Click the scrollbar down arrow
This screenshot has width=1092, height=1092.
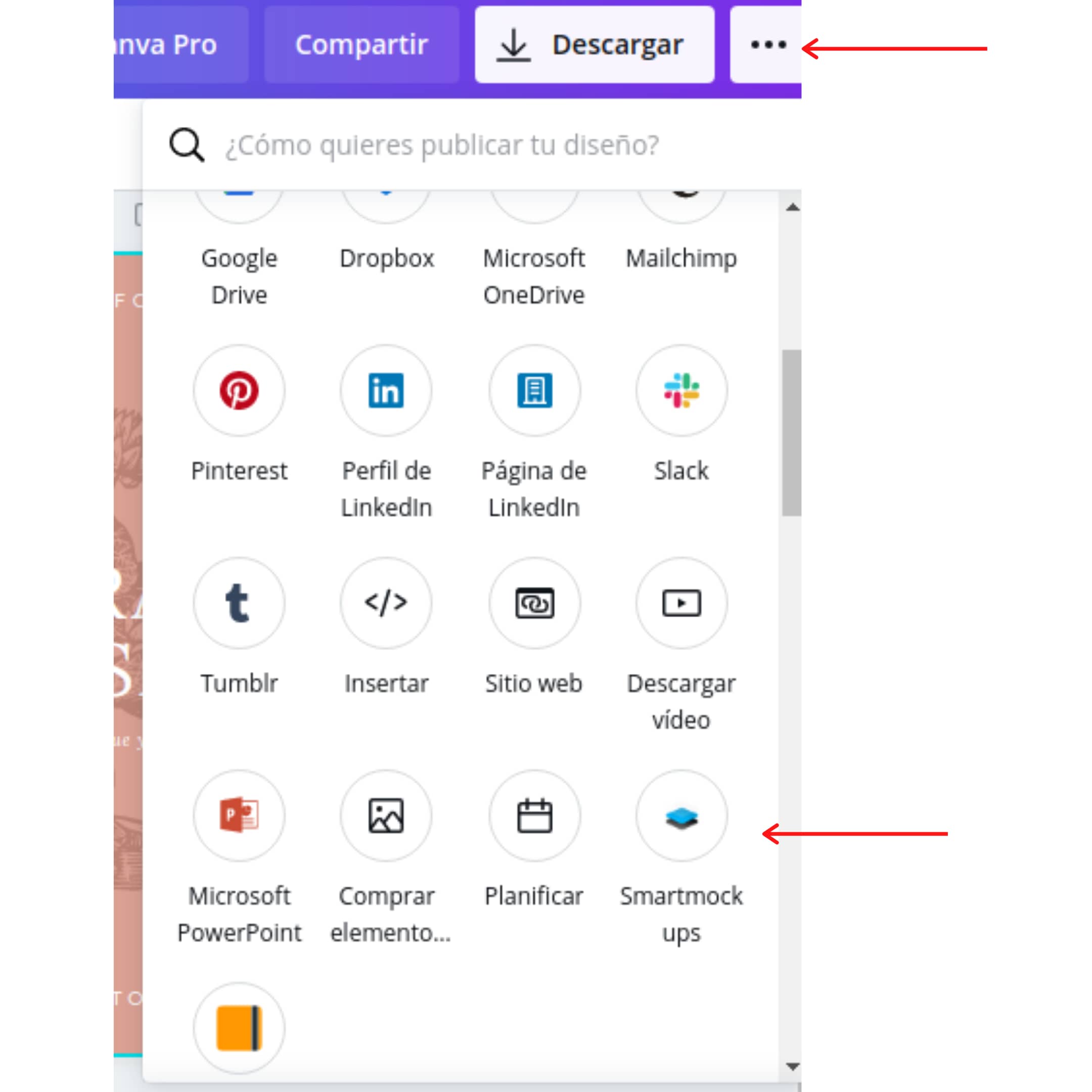pyautogui.click(x=792, y=1067)
